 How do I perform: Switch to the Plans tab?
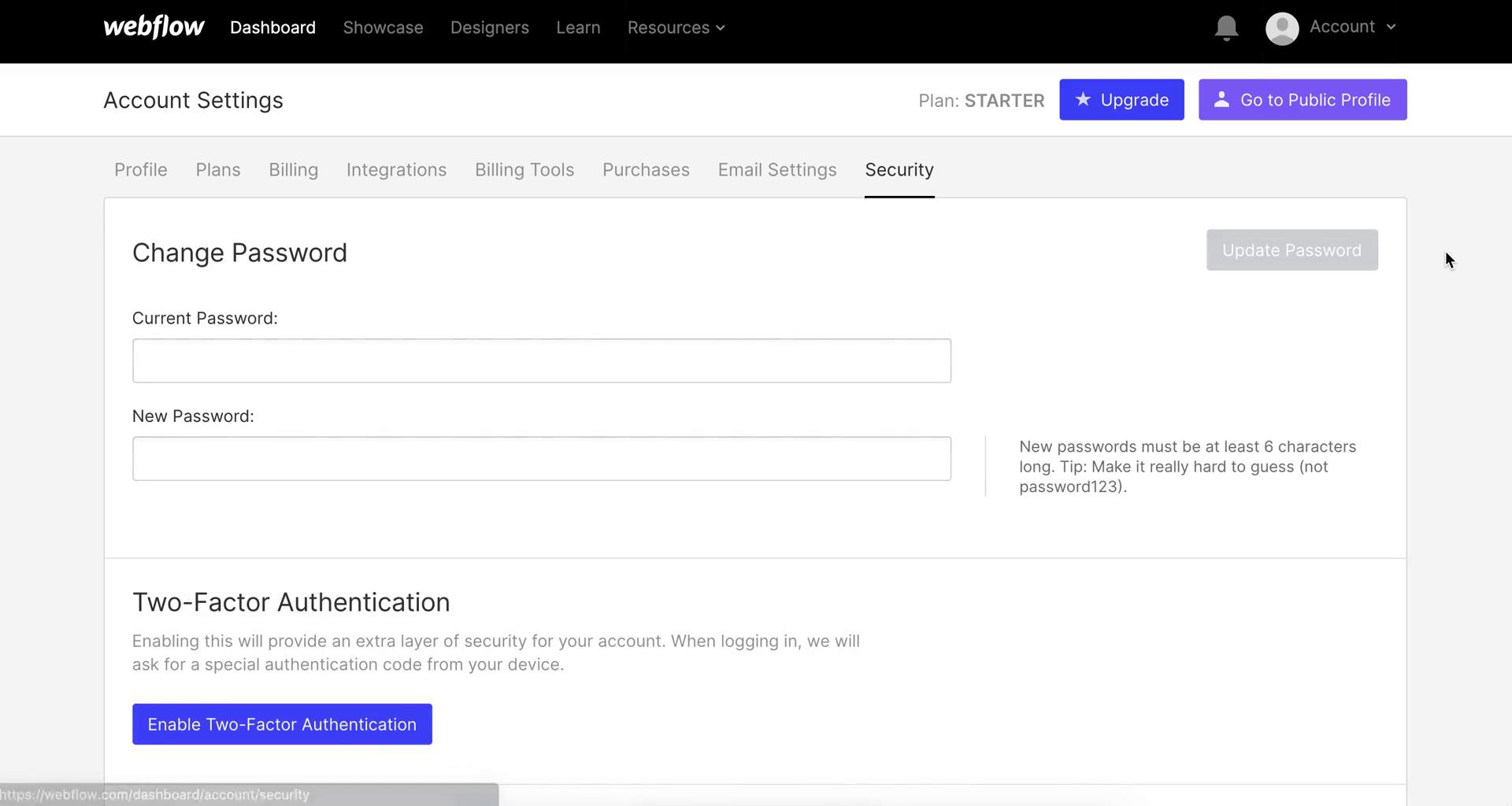point(218,170)
